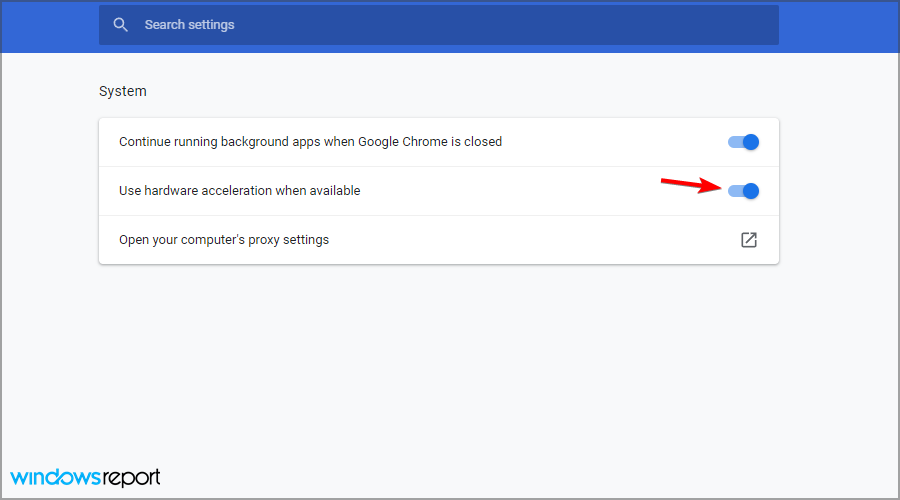Click the red arrow annotation
Viewport: 900px width, 500px height.
coord(691,184)
